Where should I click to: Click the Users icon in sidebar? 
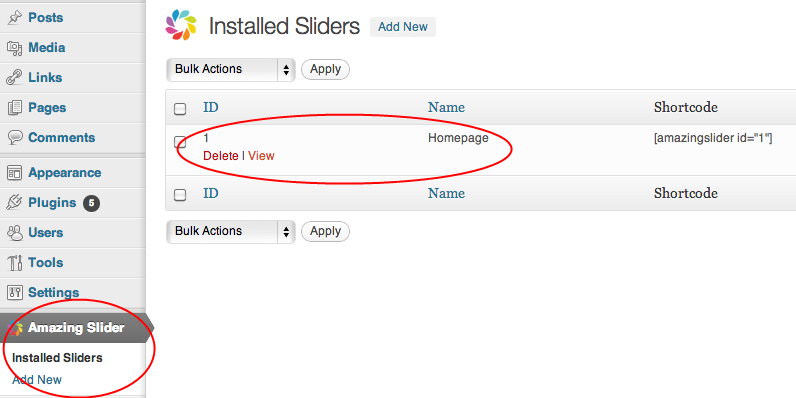[14, 233]
